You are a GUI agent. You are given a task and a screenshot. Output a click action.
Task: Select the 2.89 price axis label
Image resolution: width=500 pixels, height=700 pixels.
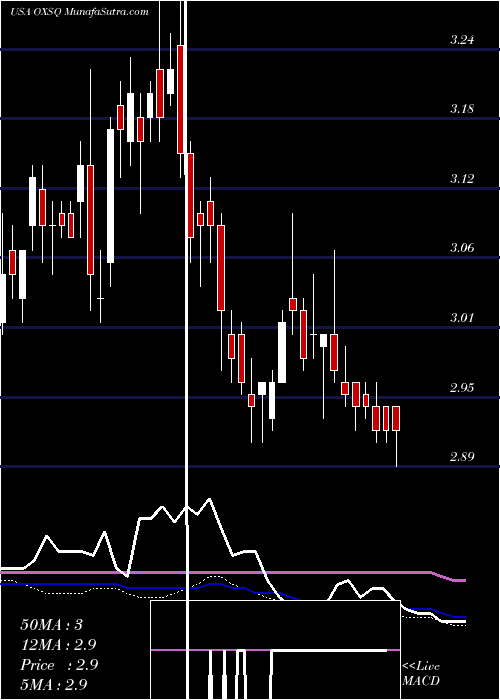462,457
